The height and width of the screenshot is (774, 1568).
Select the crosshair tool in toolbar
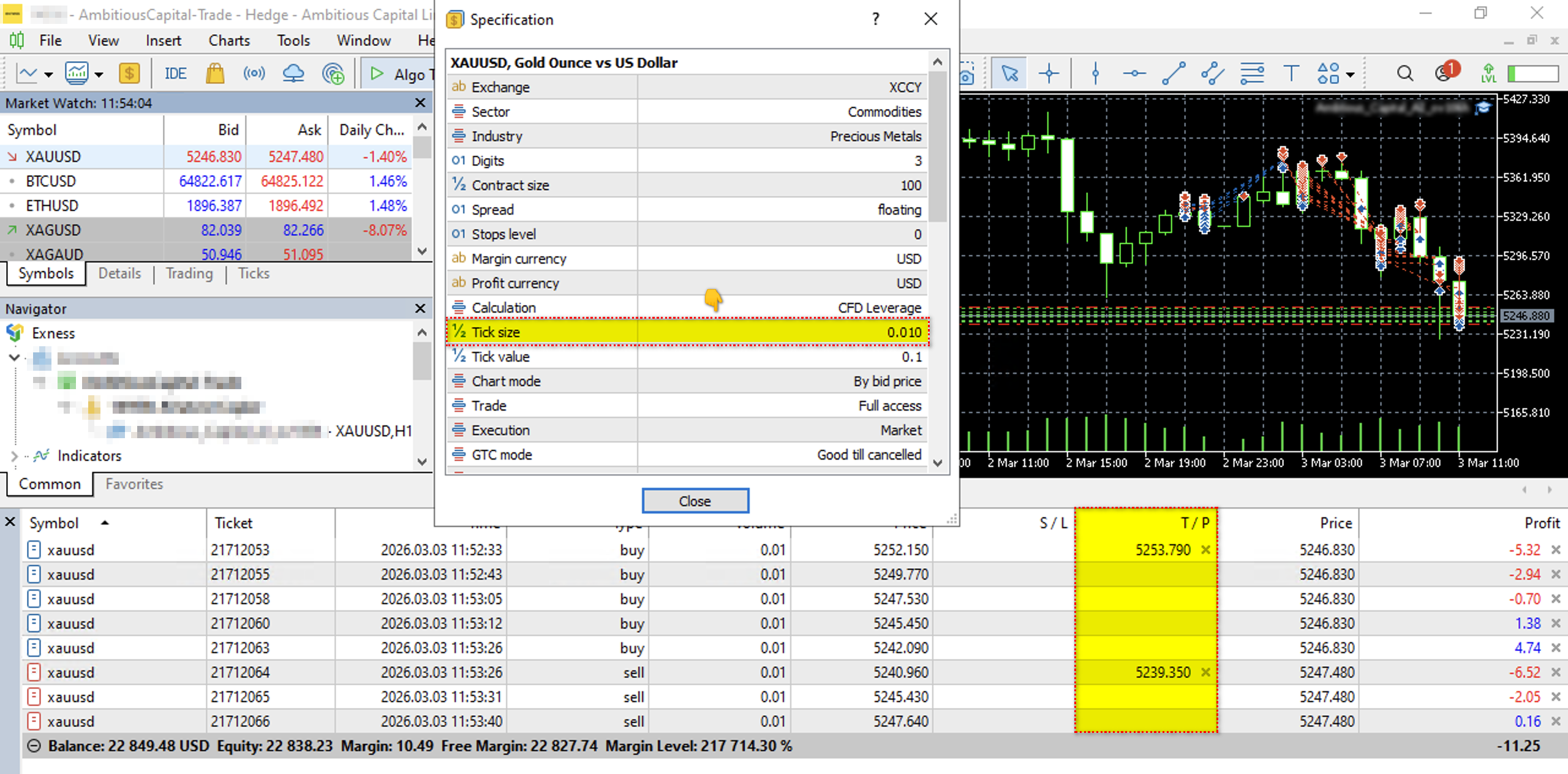click(x=1049, y=74)
